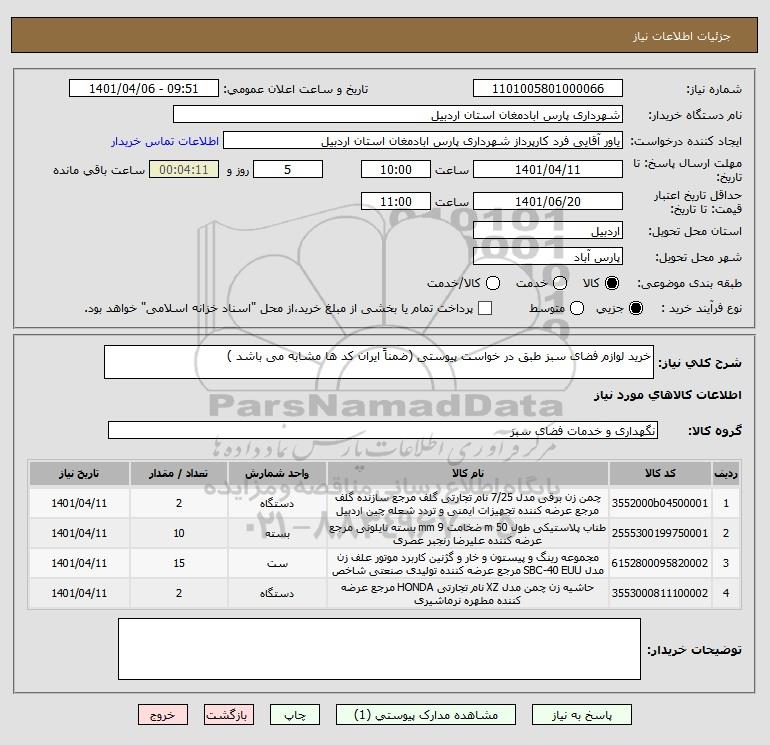Image resolution: width=770 pixels, height=745 pixels.
Task: Click item code 615280009582​0002 in row 3
Action: click(x=660, y=563)
